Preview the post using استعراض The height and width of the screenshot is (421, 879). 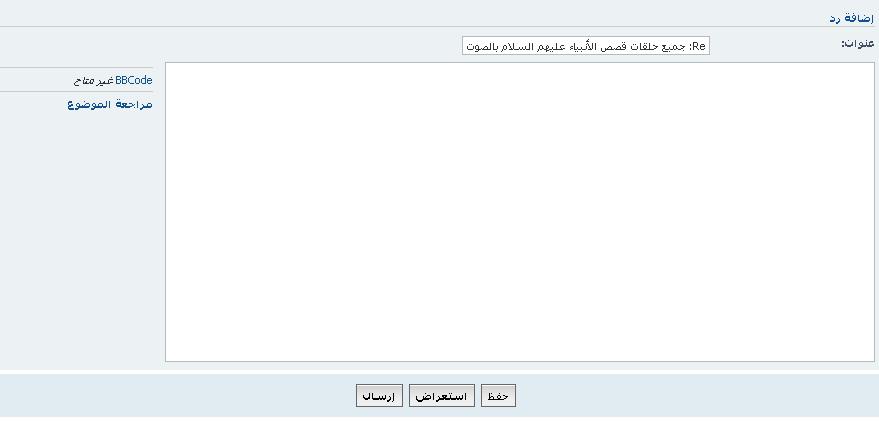coord(441,396)
